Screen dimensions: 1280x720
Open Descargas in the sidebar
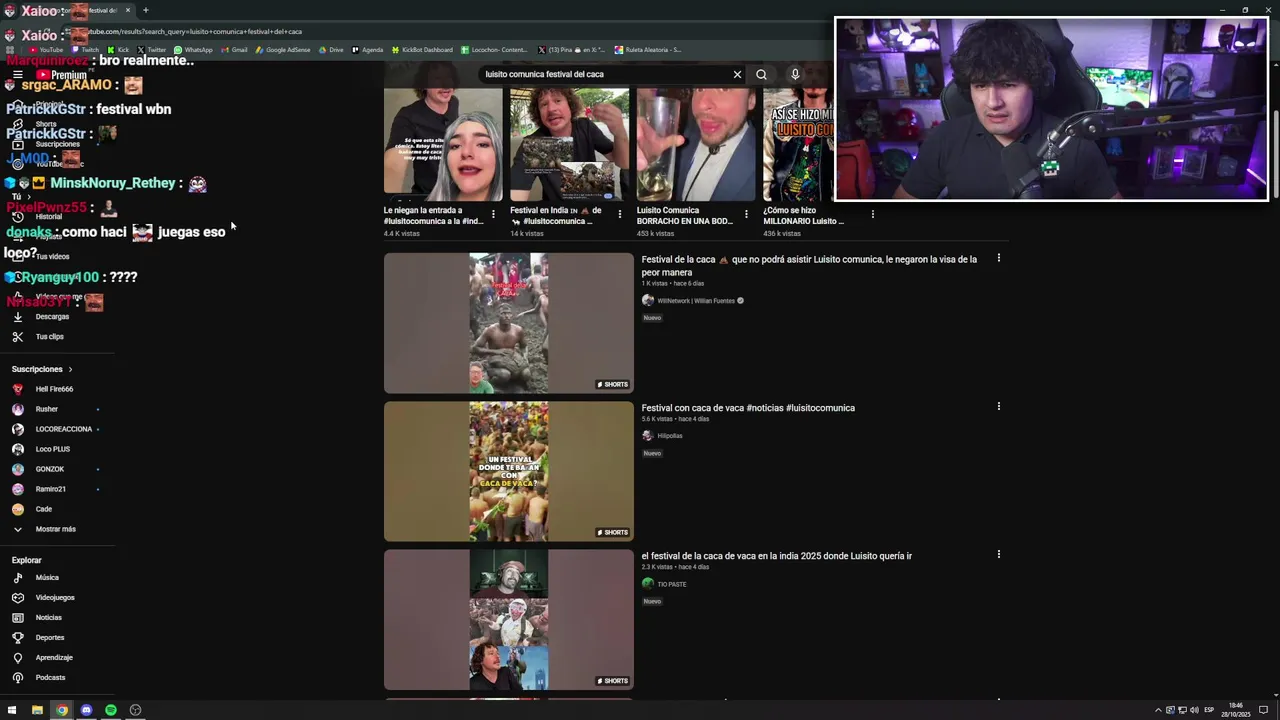coord(52,317)
